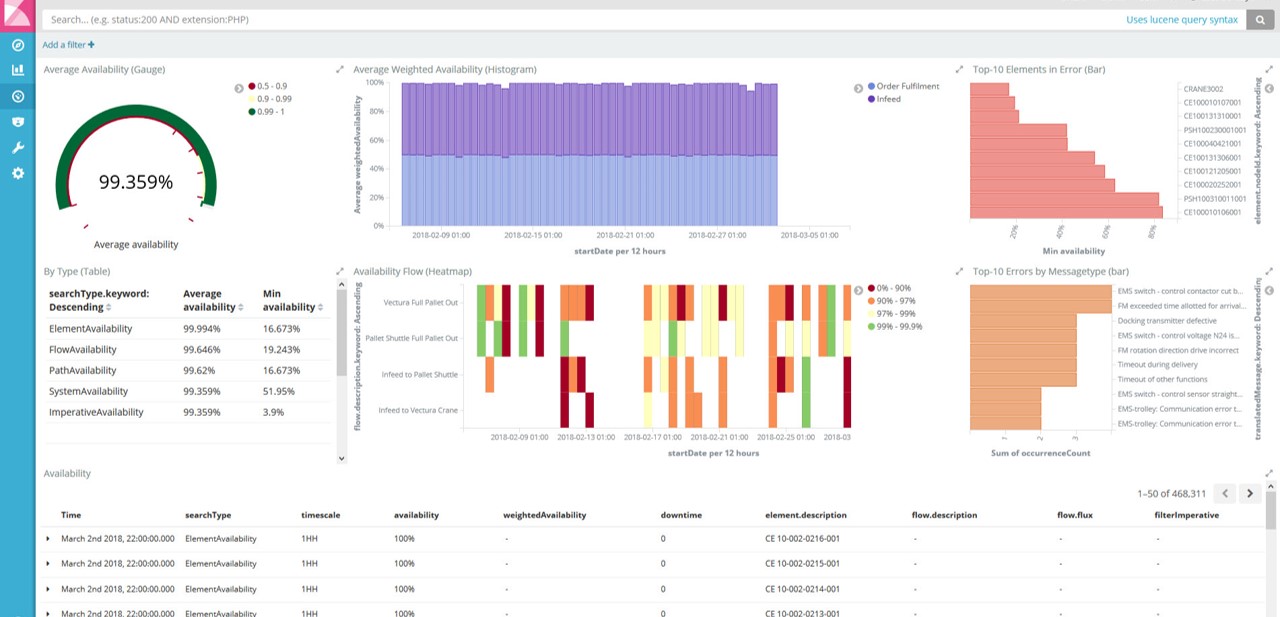Screen dimensions: 1280x617
Task: Open Visualize from sidebar bar-chart icon
Action: 17,70
